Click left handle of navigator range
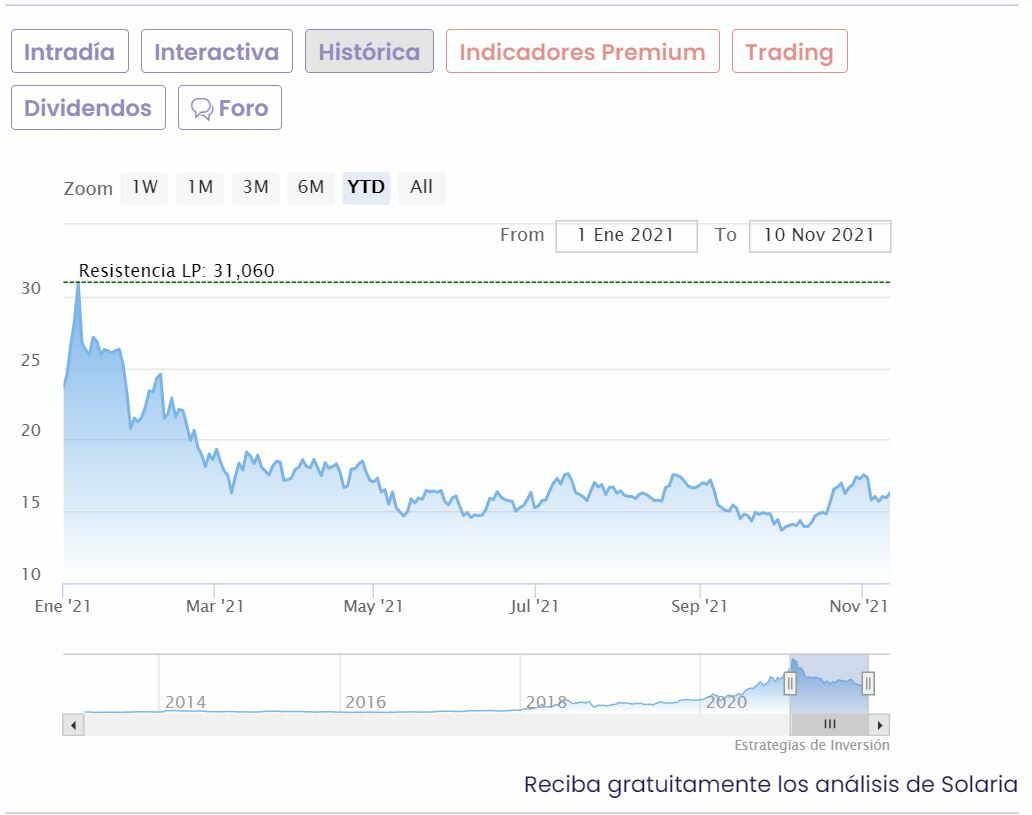 pos(790,684)
